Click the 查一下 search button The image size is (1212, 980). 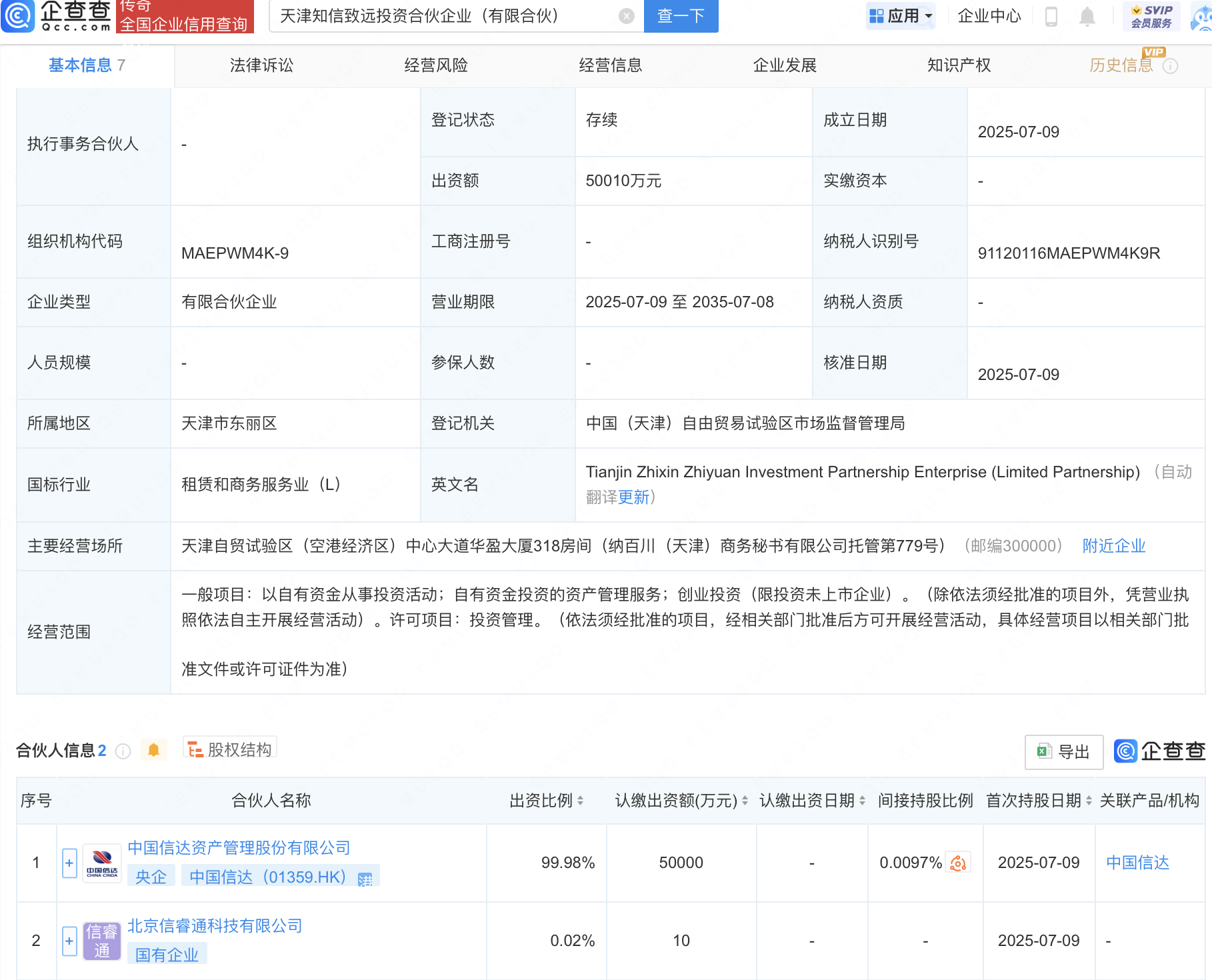681,16
